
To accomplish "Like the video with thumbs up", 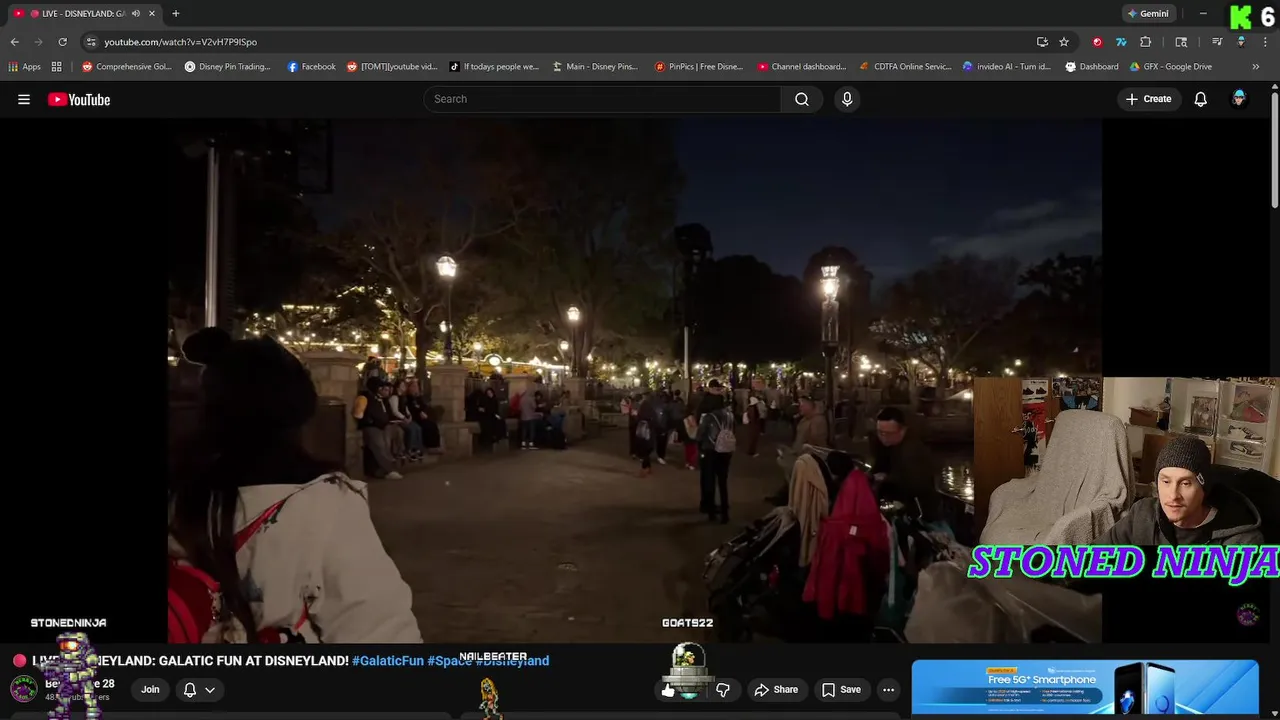I will point(668,690).
